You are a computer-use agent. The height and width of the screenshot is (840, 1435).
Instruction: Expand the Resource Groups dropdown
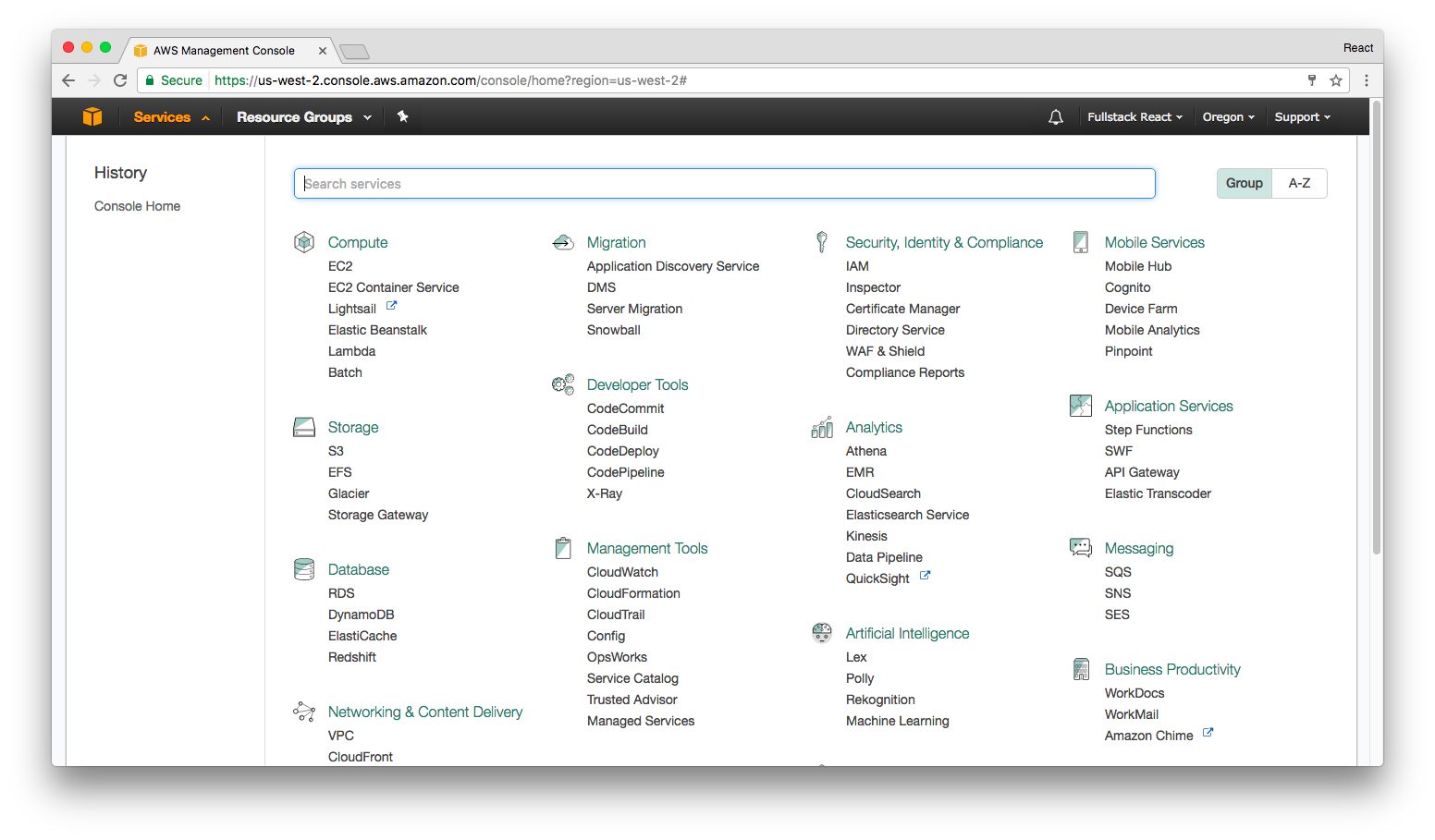coord(304,117)
